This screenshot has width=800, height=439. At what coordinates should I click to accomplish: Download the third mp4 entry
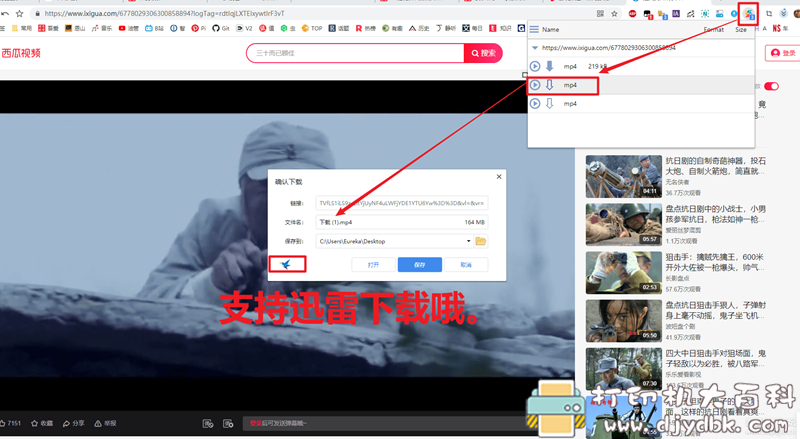click(x=549, y=104)
